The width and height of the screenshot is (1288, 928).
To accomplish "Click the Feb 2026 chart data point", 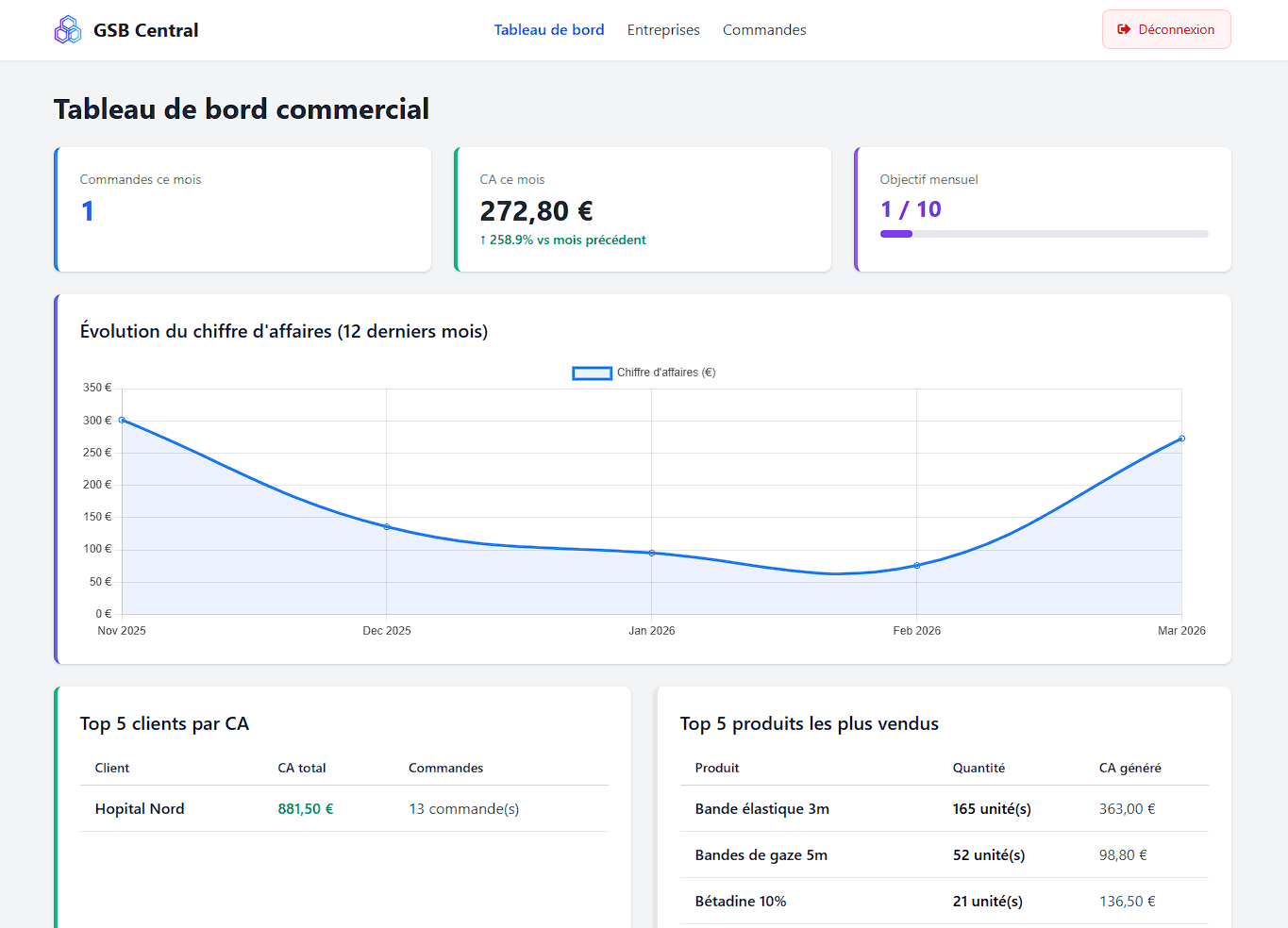I will tap(916, 566).
